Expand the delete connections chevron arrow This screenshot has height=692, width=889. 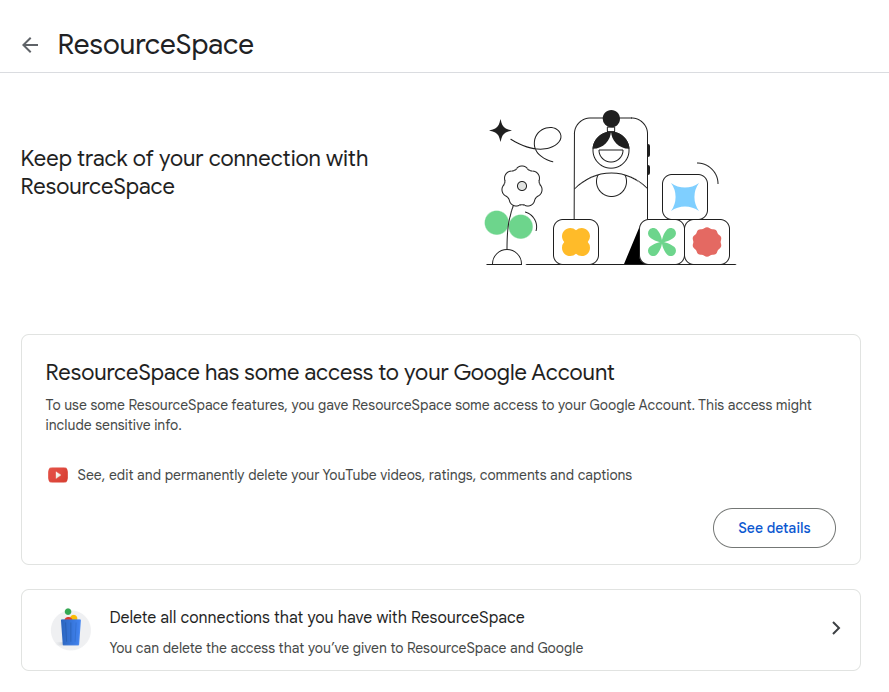pos(836,629)
